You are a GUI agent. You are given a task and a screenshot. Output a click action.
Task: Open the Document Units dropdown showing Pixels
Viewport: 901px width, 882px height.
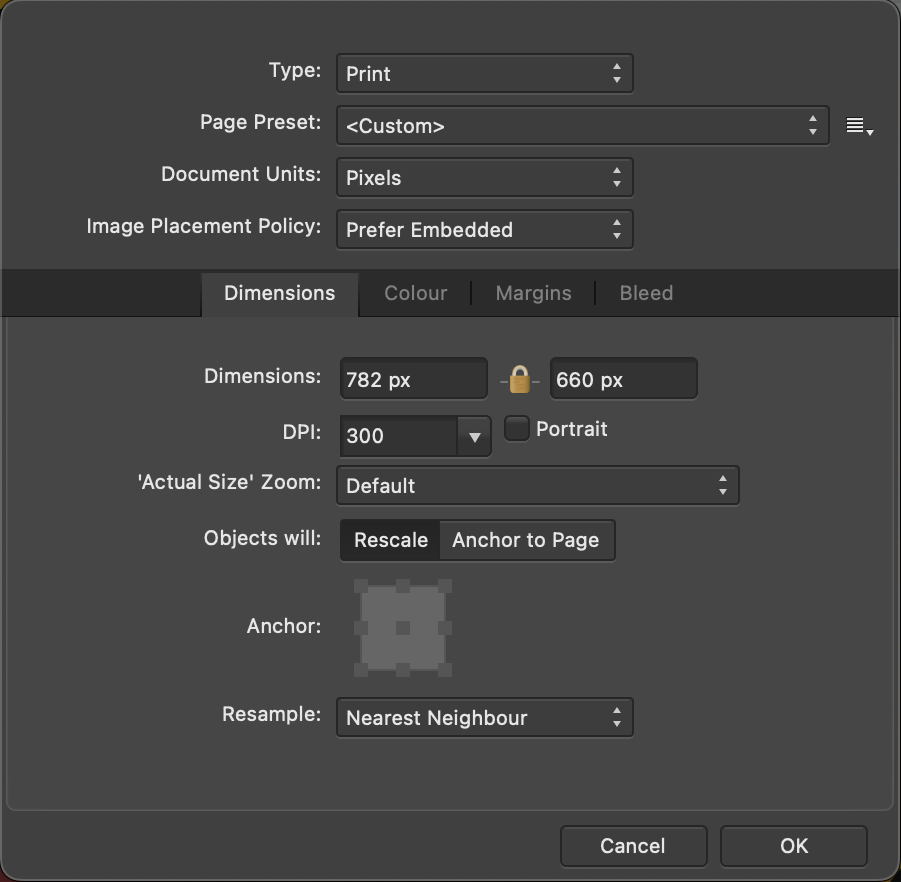484,177
